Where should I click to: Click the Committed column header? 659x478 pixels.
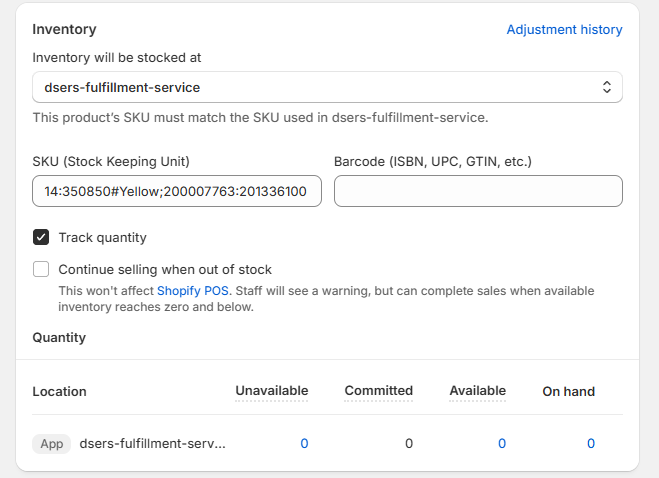pyautogui.click(x=379, y=391)
